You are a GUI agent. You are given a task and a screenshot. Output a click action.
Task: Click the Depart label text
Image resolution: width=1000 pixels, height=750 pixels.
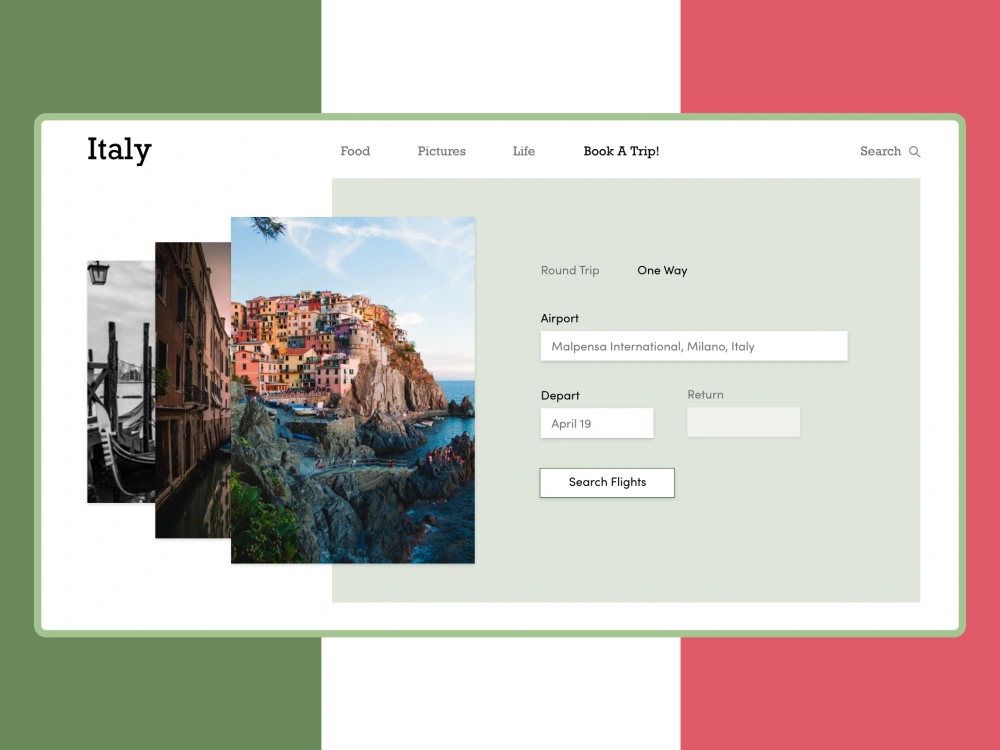[x=560, y=395]
